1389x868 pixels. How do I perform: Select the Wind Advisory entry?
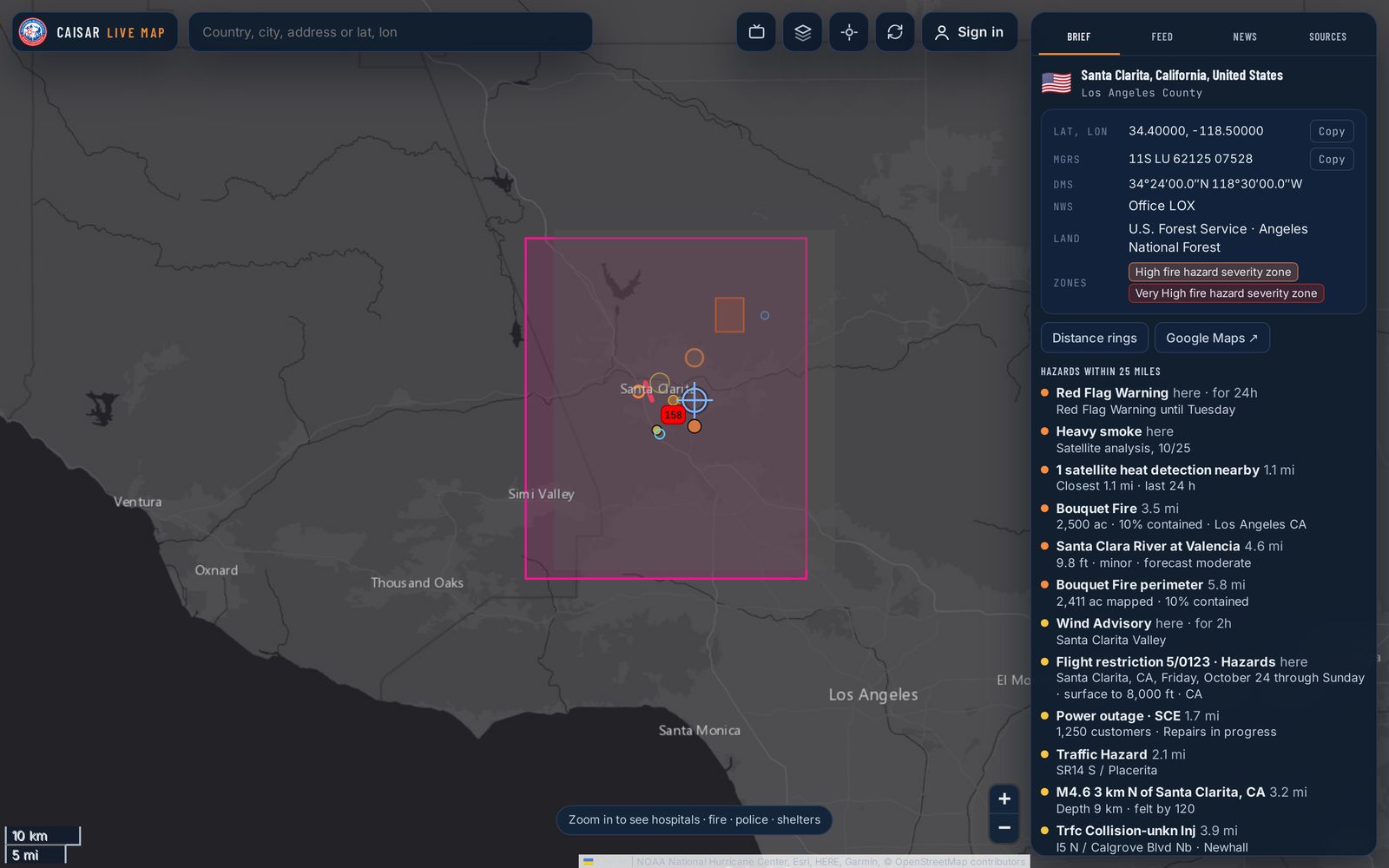(x=1204, y=631)
